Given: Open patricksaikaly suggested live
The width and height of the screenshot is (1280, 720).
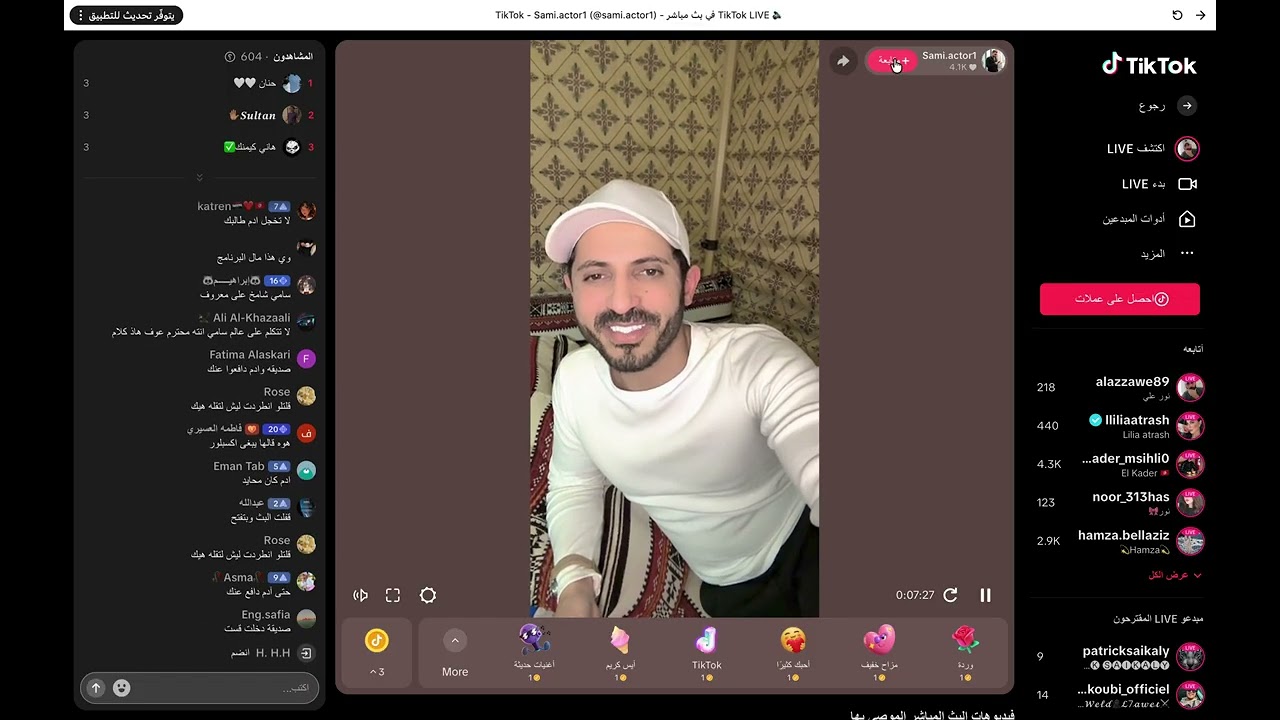Looking at the screenshot, I should pos(1120,657).
